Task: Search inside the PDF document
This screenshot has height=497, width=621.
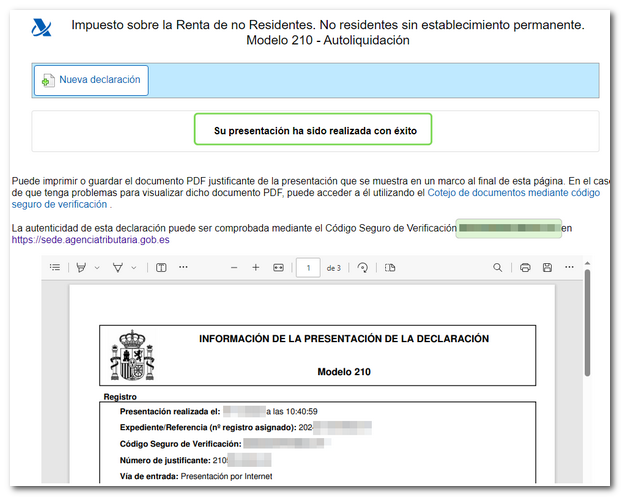Action: tap(498, 268)
